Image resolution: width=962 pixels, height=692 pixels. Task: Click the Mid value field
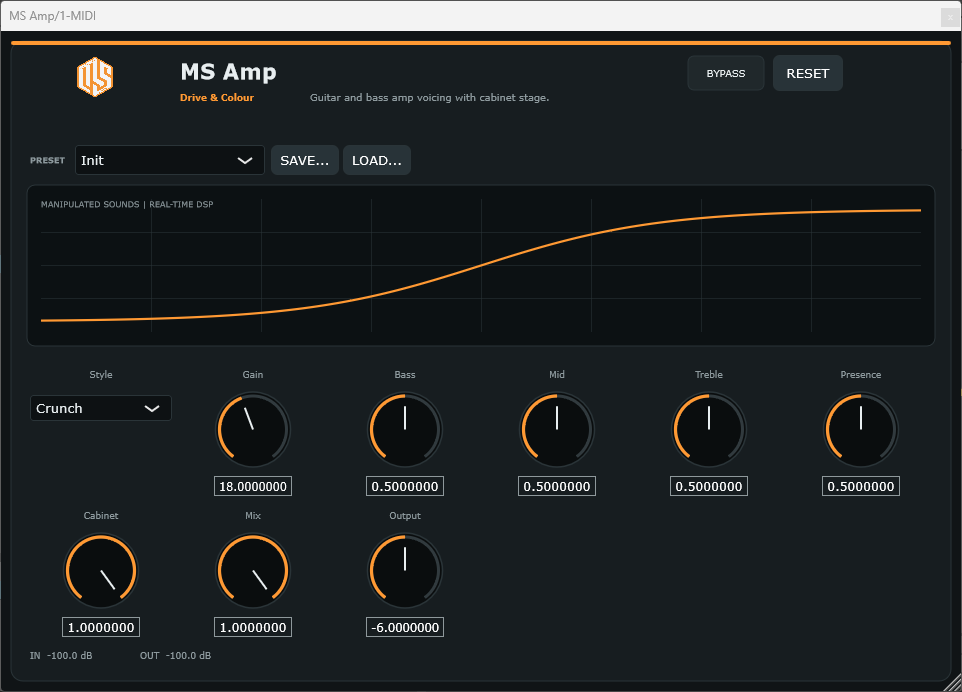[557, 486]
